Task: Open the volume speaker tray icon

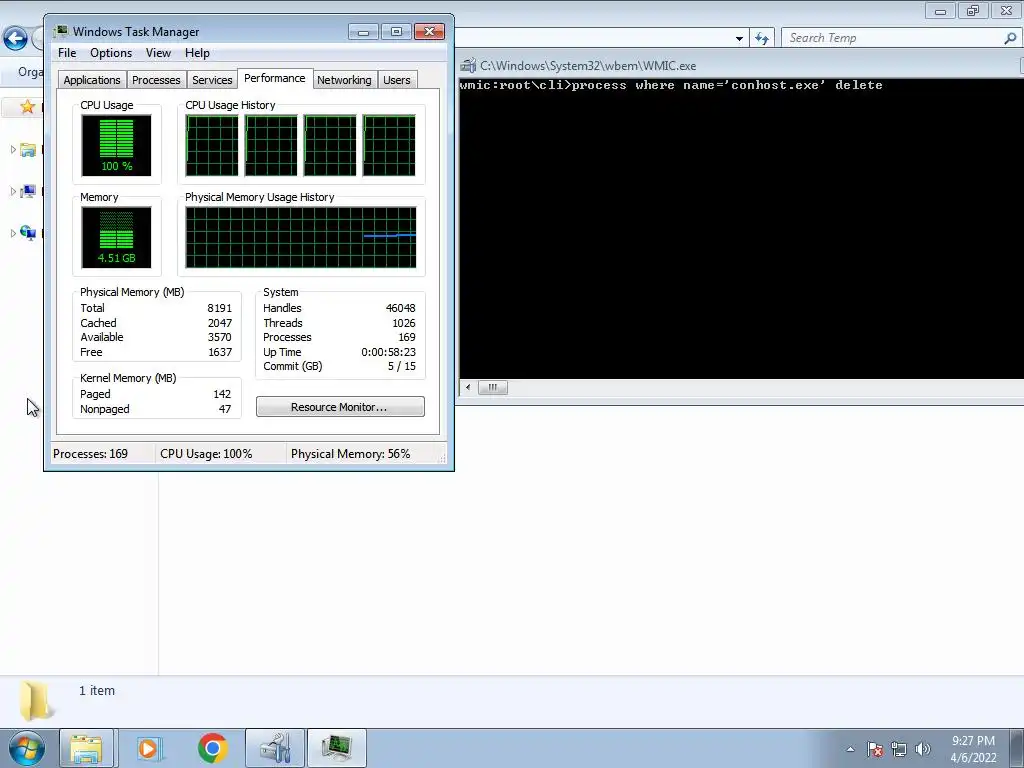Action: [922, 749]
